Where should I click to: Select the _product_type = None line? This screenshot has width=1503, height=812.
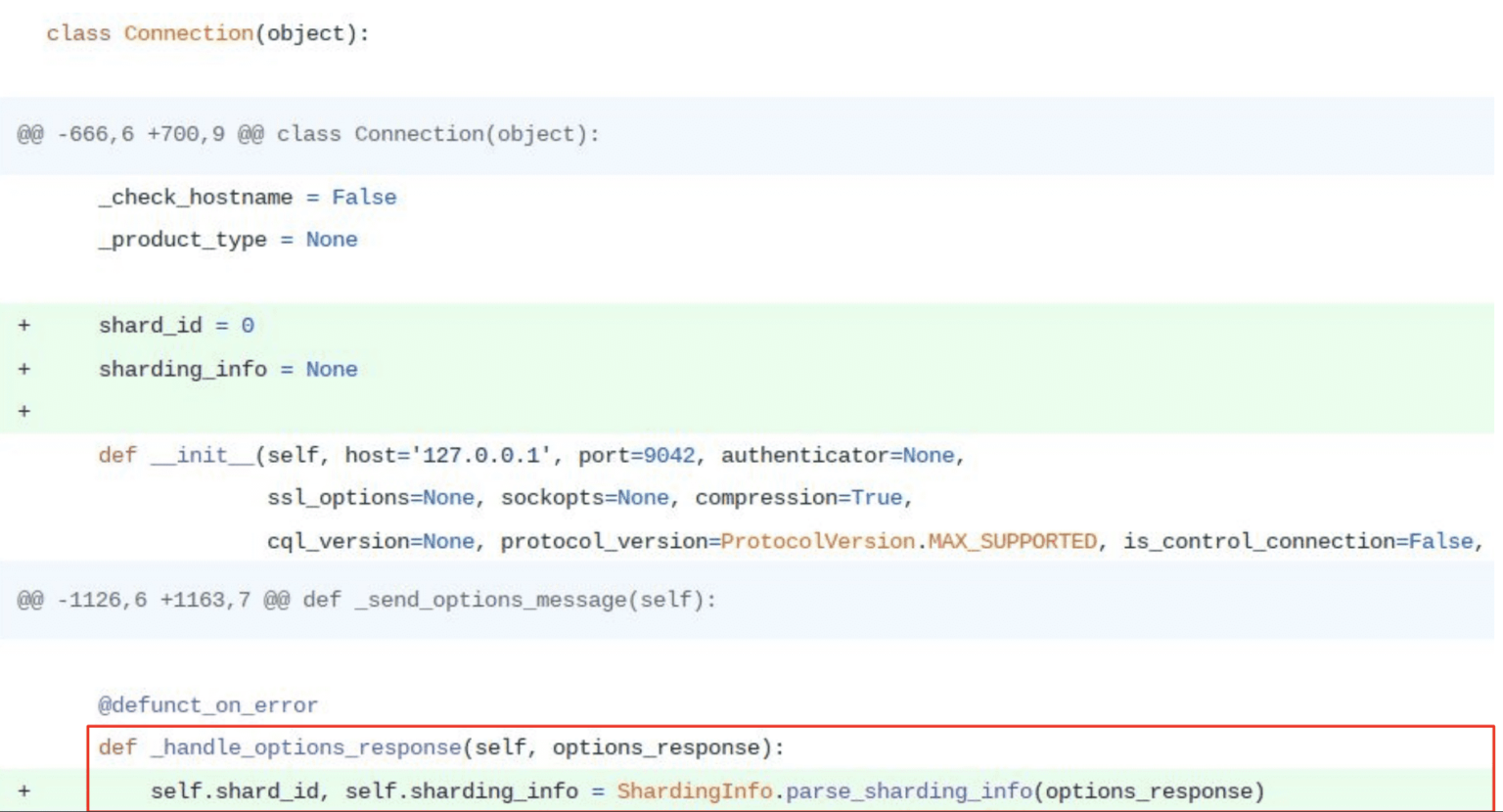coord(228,239)
